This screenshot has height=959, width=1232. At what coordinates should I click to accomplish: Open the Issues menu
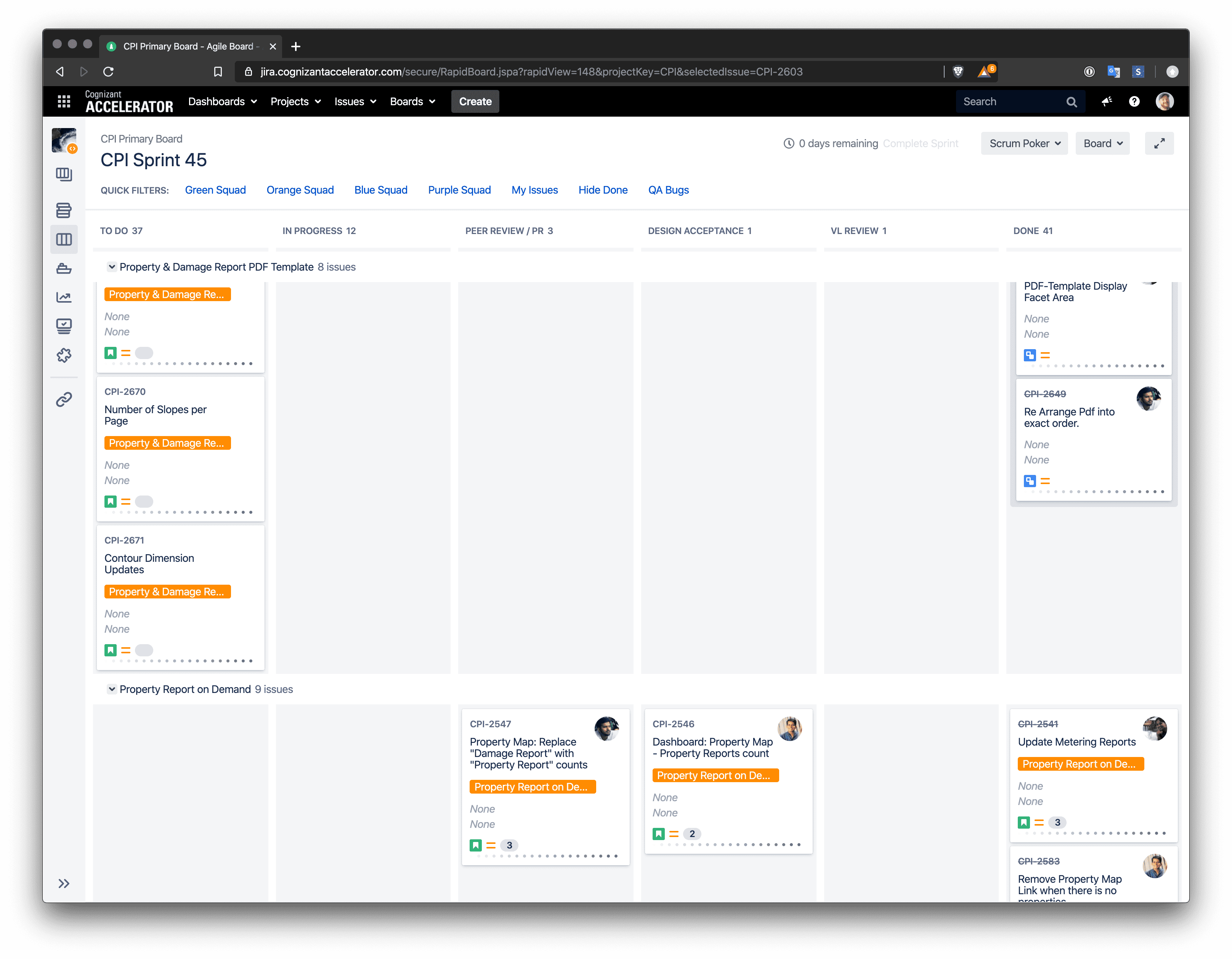click(355, 101)
